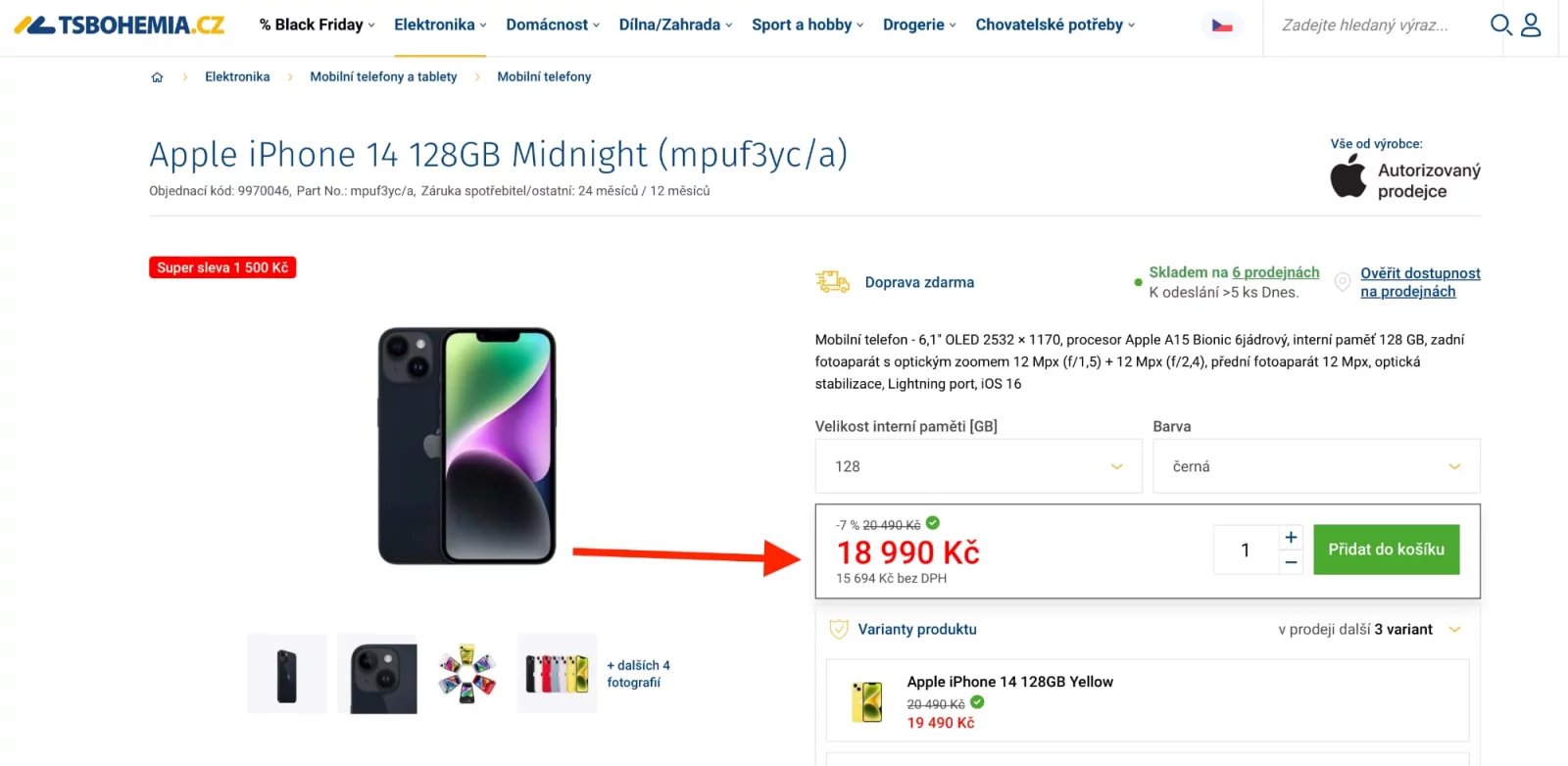Expand the list of 3 other variants

click(x=1454, y=629)
